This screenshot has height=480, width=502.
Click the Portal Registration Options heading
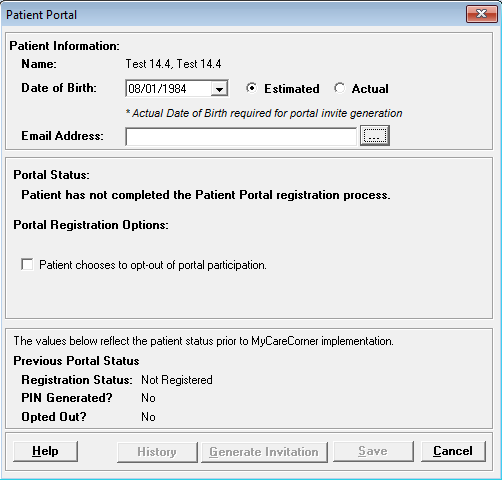tap(91, 225)
